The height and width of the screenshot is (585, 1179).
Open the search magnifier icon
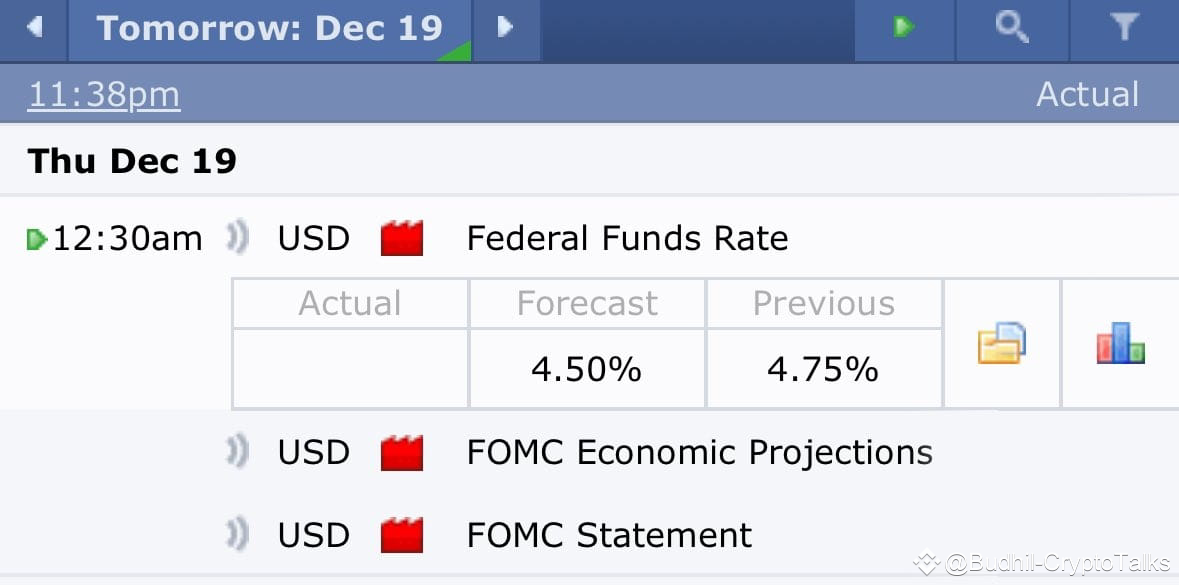(1012, 28)
